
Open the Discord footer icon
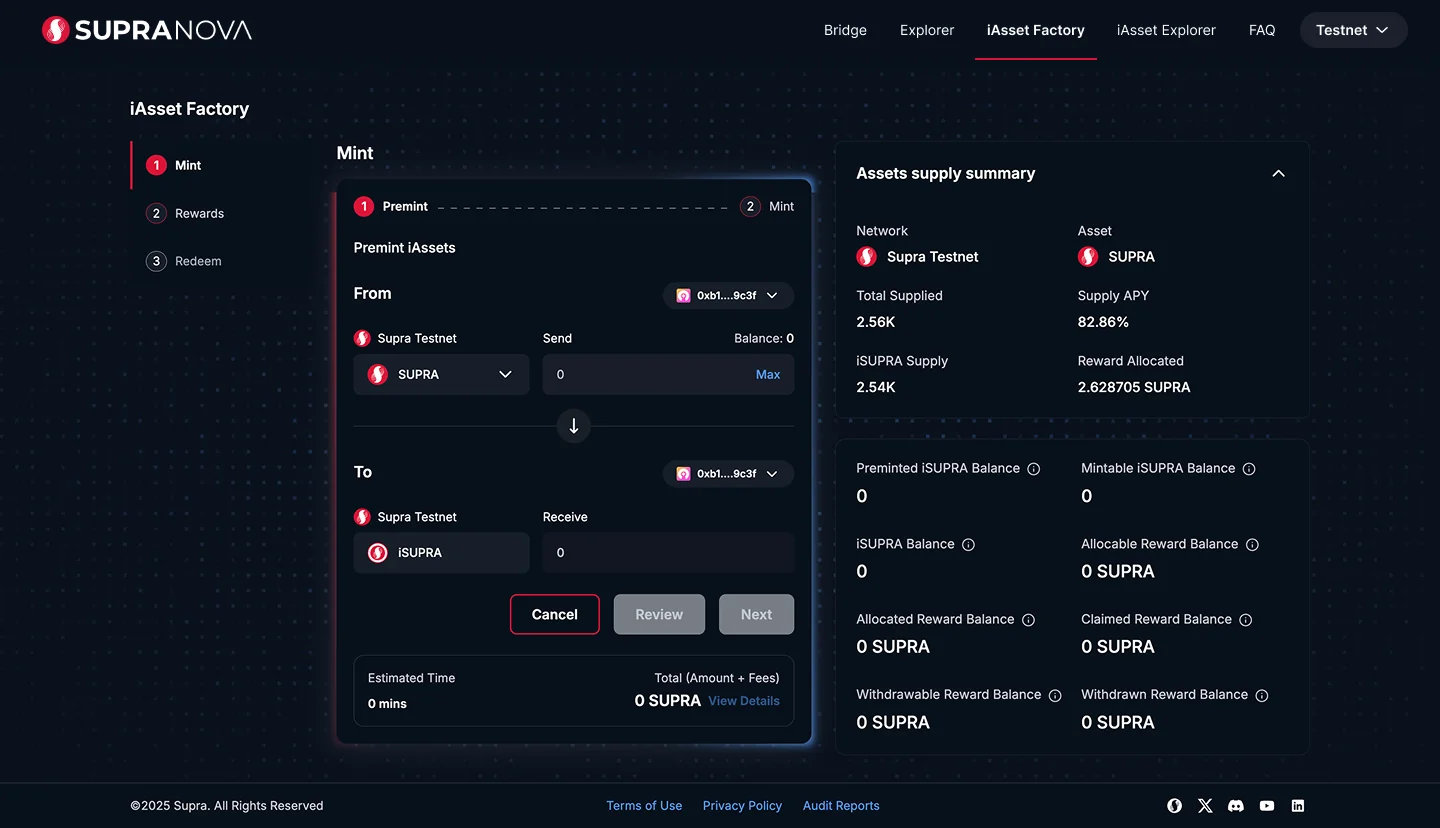coord(1236,806)
